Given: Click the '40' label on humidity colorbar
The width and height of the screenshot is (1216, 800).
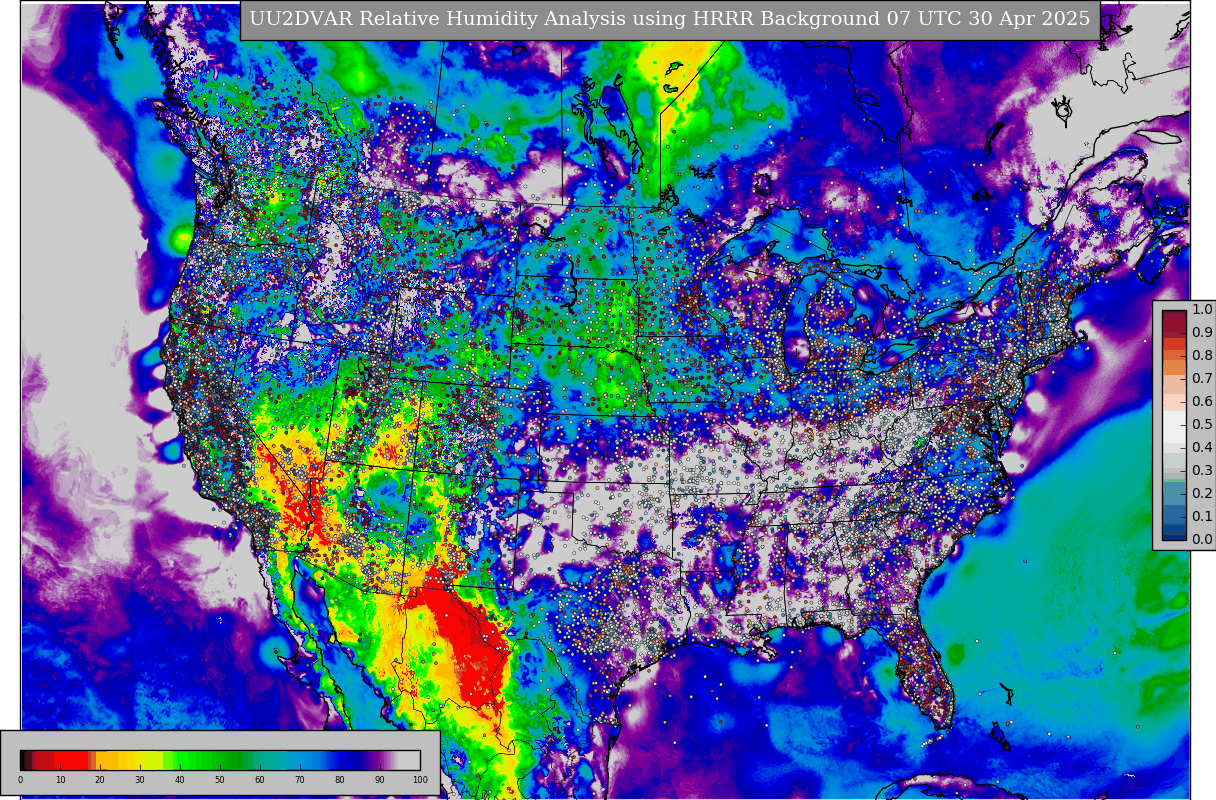Looking at the screenshot, I should (180, 780).
